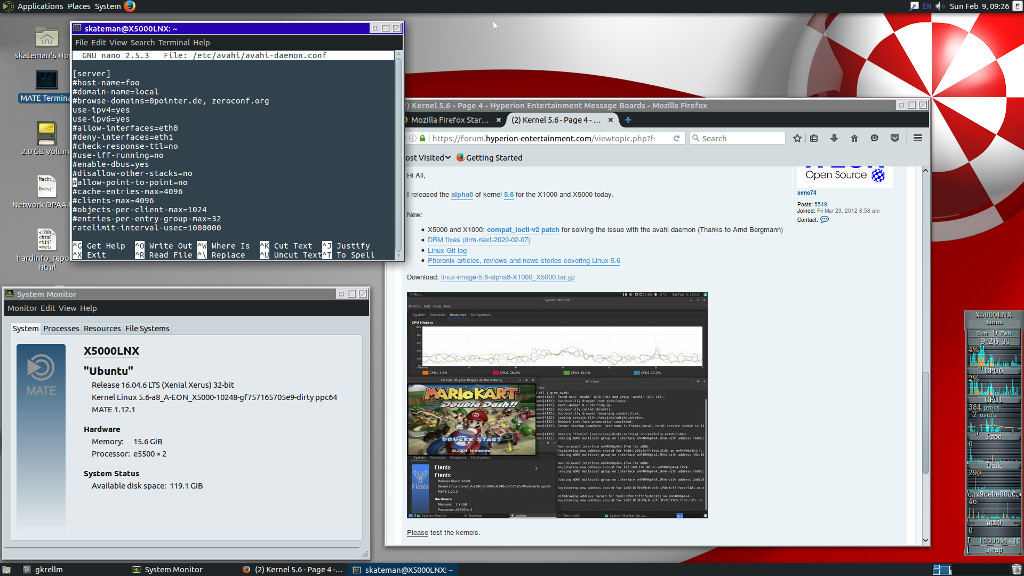Open the Pocket icon in Firefox toolbar
Screen dimensions: 1024x576
pyautogui.click(x=895, y=138)
